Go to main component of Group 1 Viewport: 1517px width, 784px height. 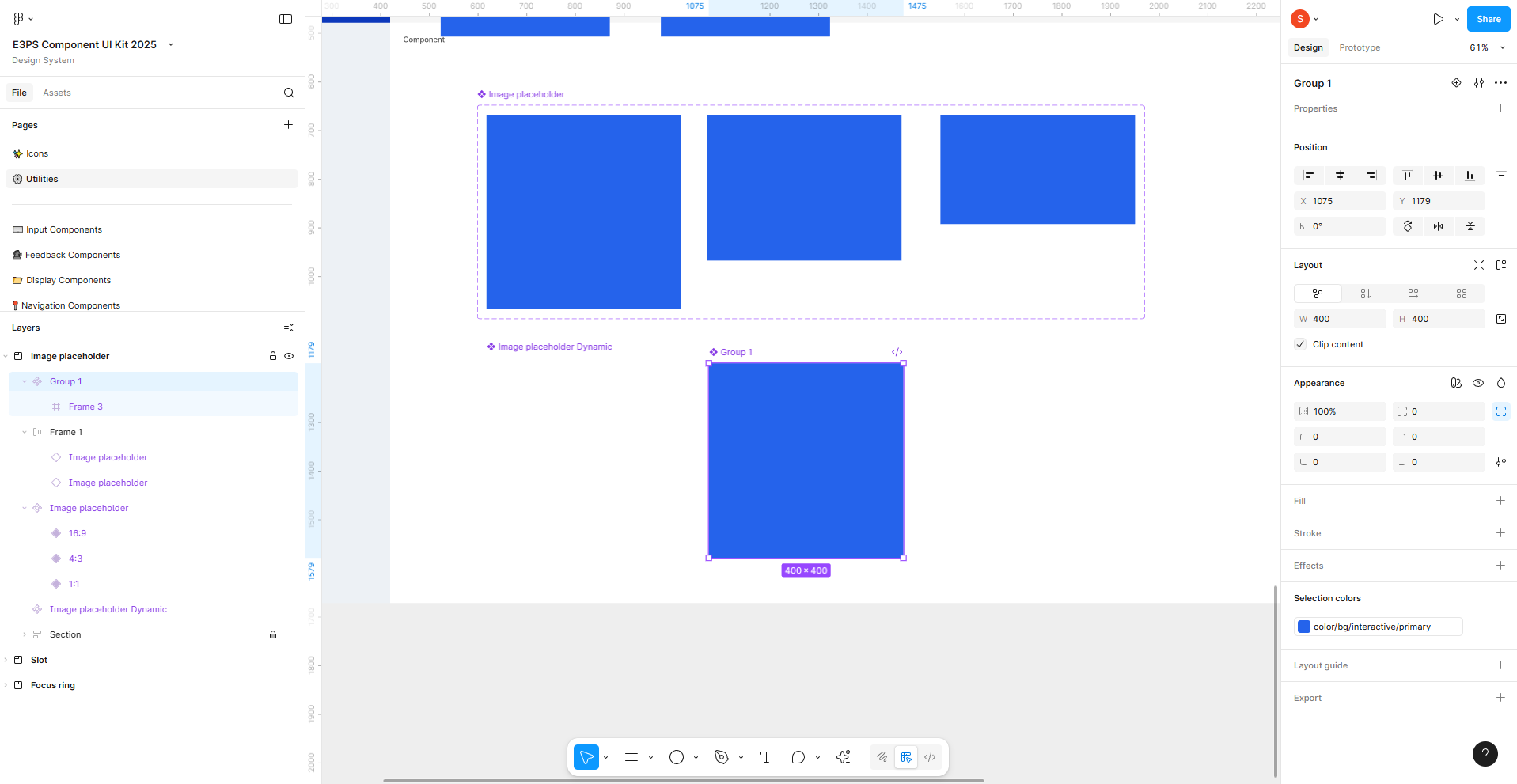pos(1456,83)
